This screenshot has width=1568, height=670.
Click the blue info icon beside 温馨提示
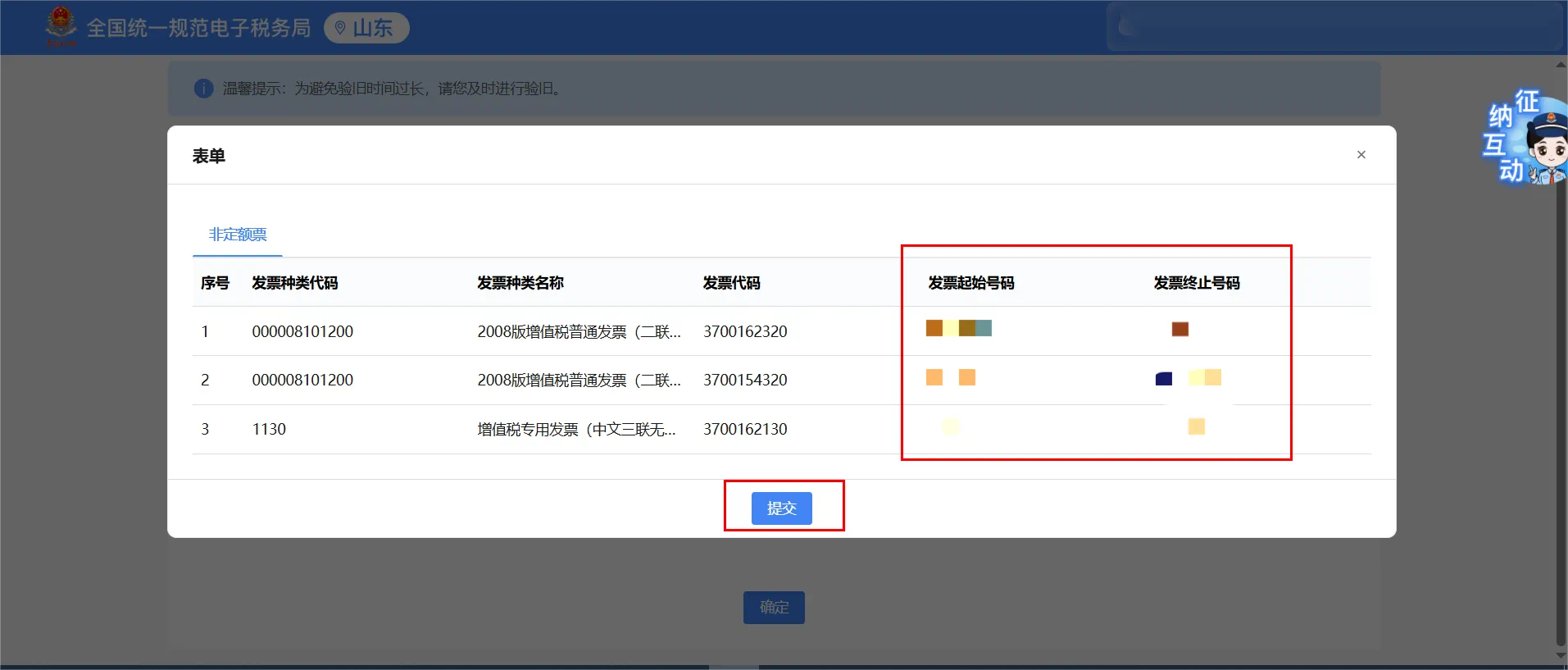click(203, 89)
